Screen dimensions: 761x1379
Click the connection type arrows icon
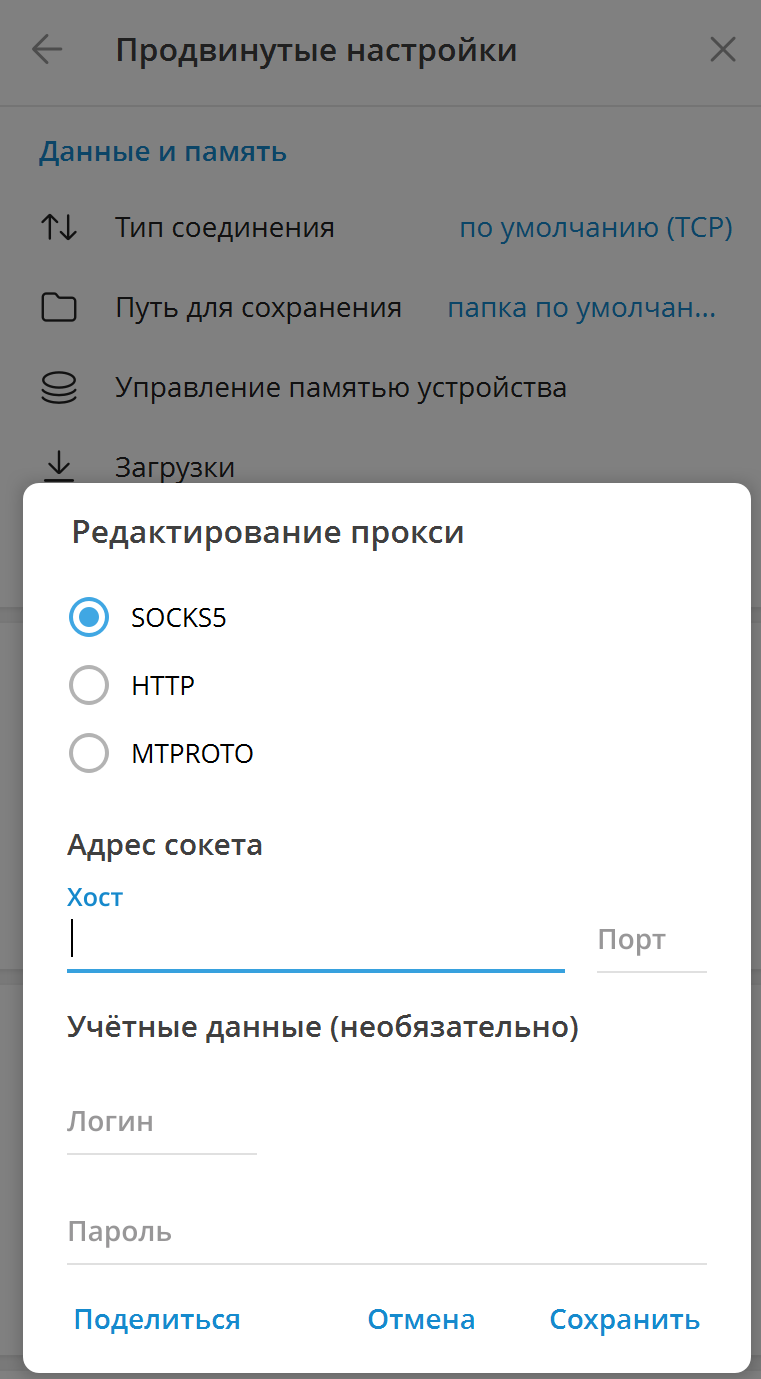tap(60, 227)
